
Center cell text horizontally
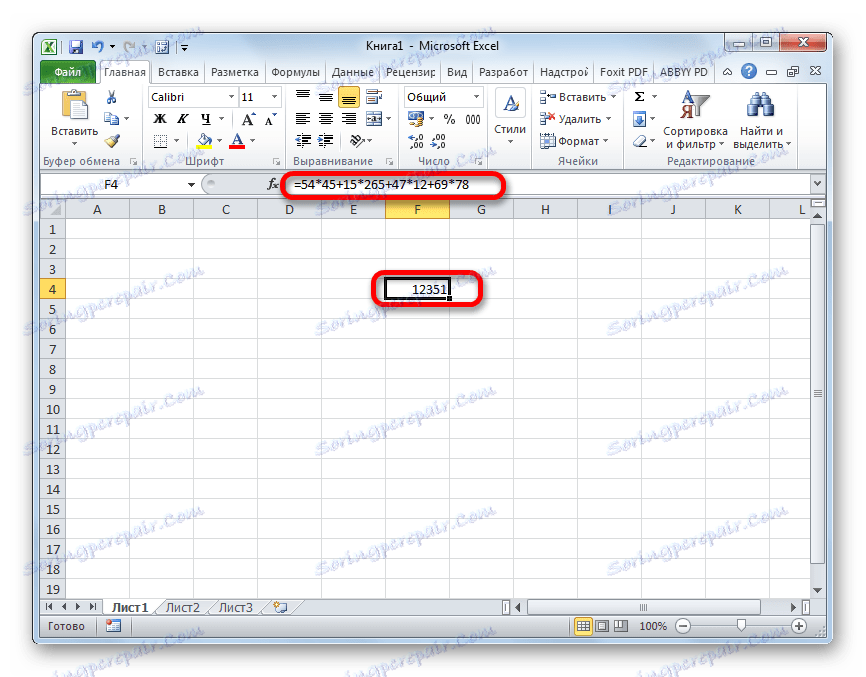coord(326,119)
